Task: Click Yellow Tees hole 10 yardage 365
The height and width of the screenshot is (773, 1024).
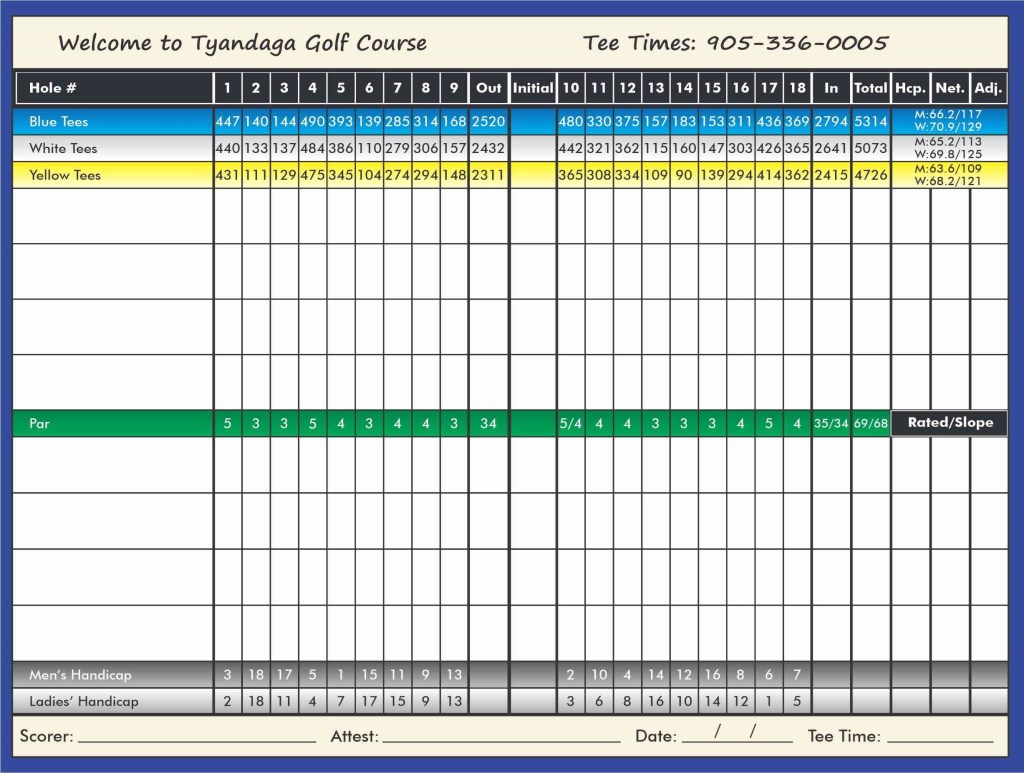Action: pyautogui.click(x=570, y=175)
